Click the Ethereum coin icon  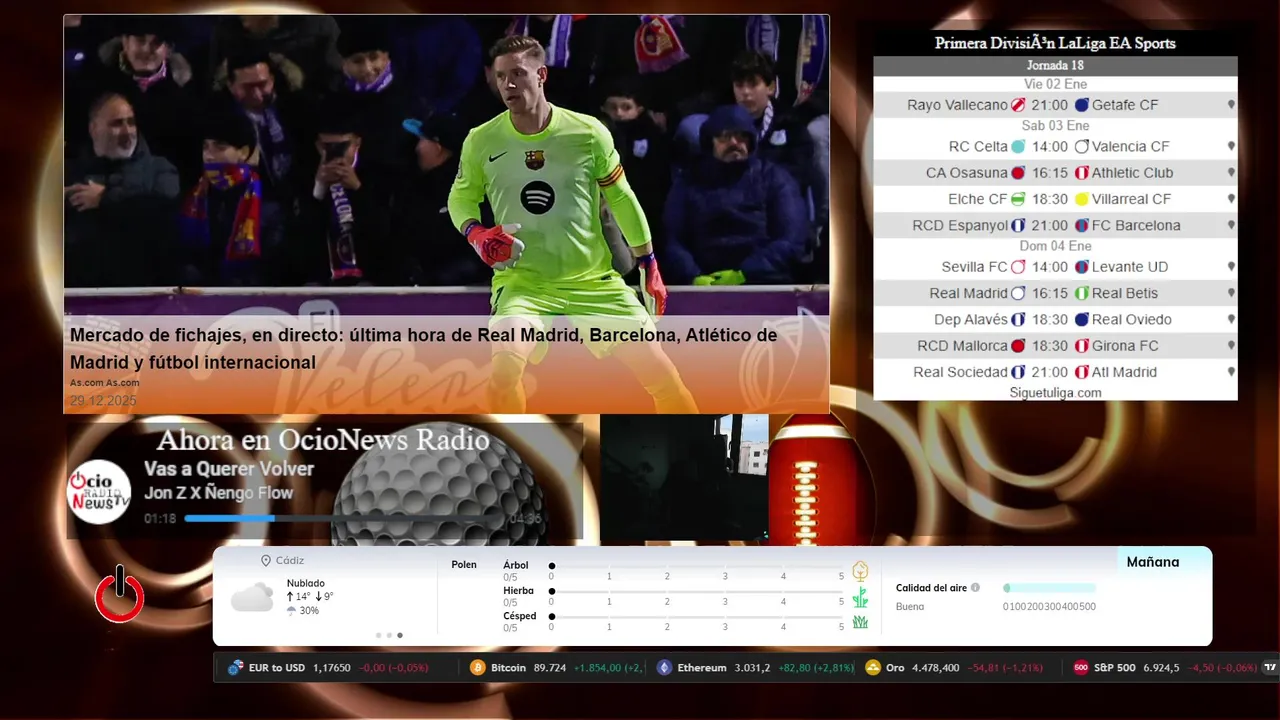tap(664, 667)
